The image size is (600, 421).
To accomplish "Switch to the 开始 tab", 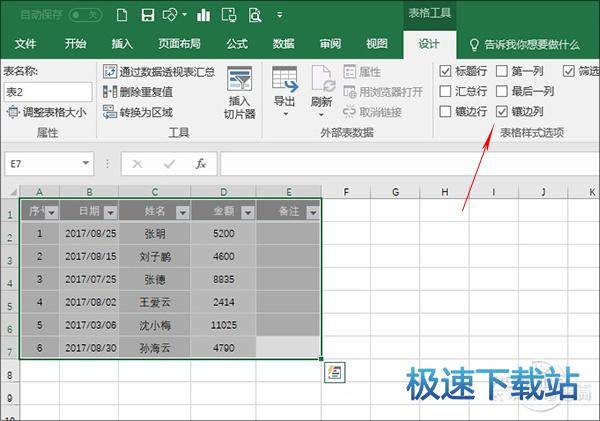I will [x=75, y=44].
